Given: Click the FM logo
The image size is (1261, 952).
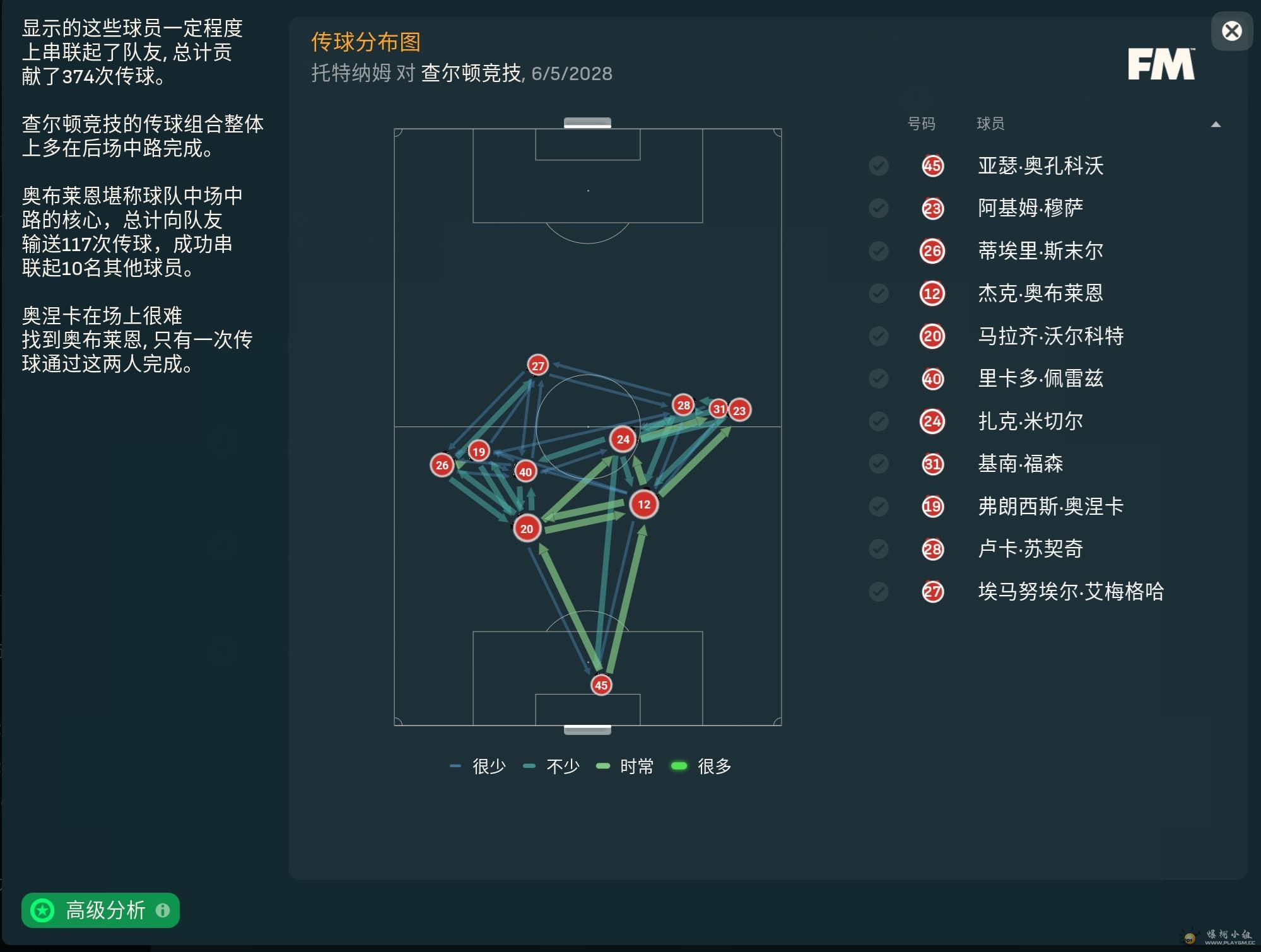Looking at the screenshot, I should [x=1161, y=64].
